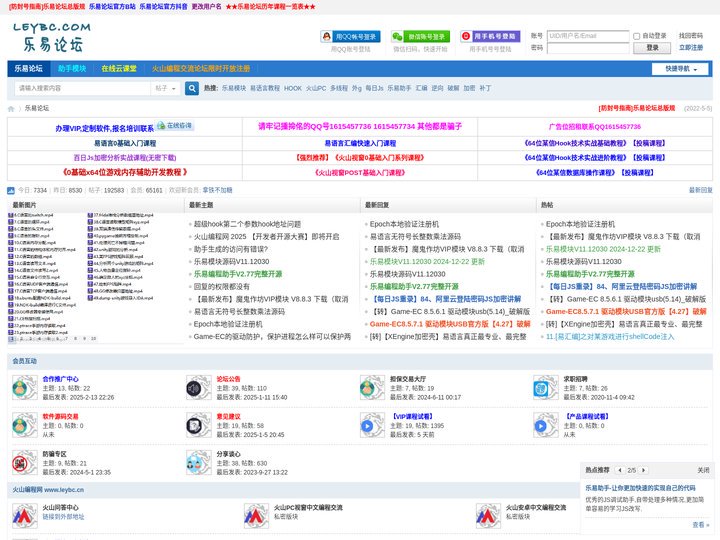Go to next hot recommendation slide
This screenshot has width=720, height=540.
pyautogui.click(x=643, y=470)
